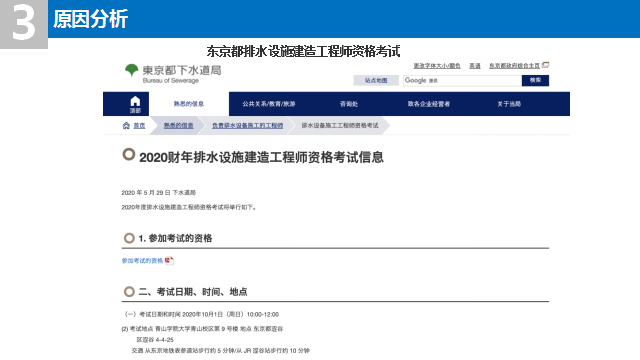
Task: Click the small house icon in breadcrumb
Action: [x=126, y=125]
